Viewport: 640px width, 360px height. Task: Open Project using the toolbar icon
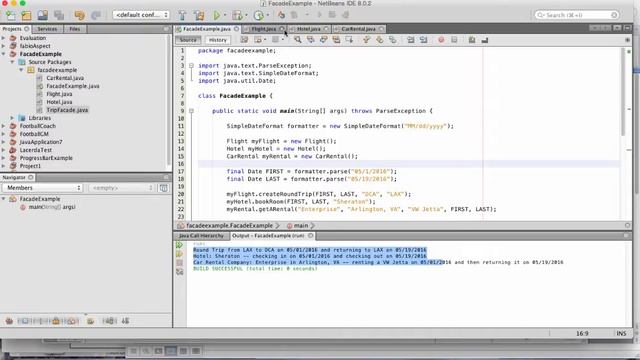click(42, 16)
